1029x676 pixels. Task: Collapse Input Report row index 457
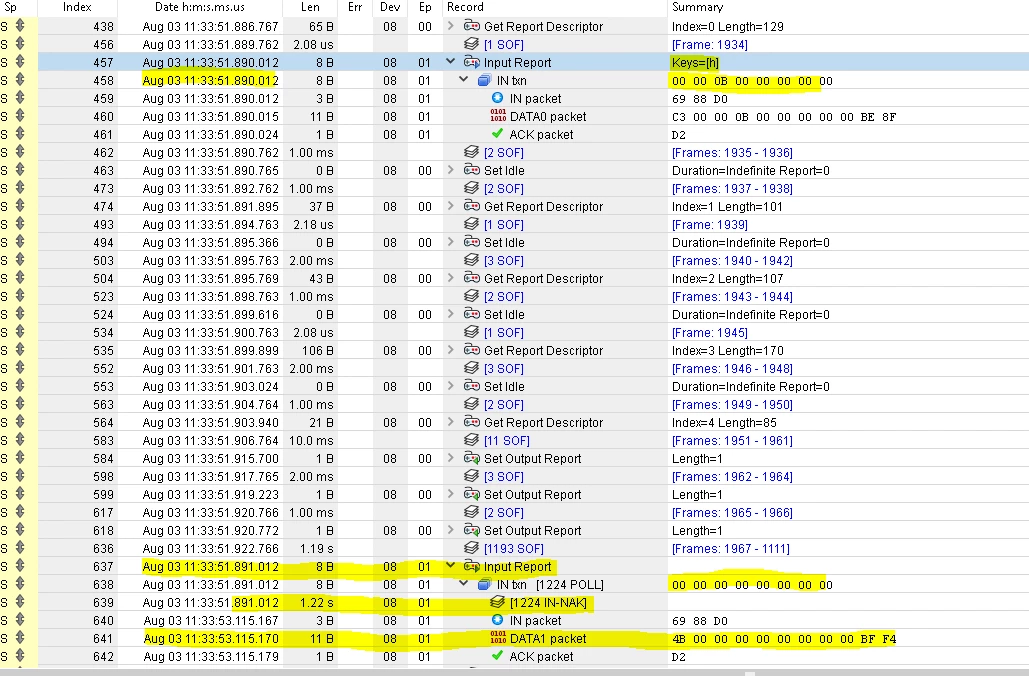tap(451, 62)
